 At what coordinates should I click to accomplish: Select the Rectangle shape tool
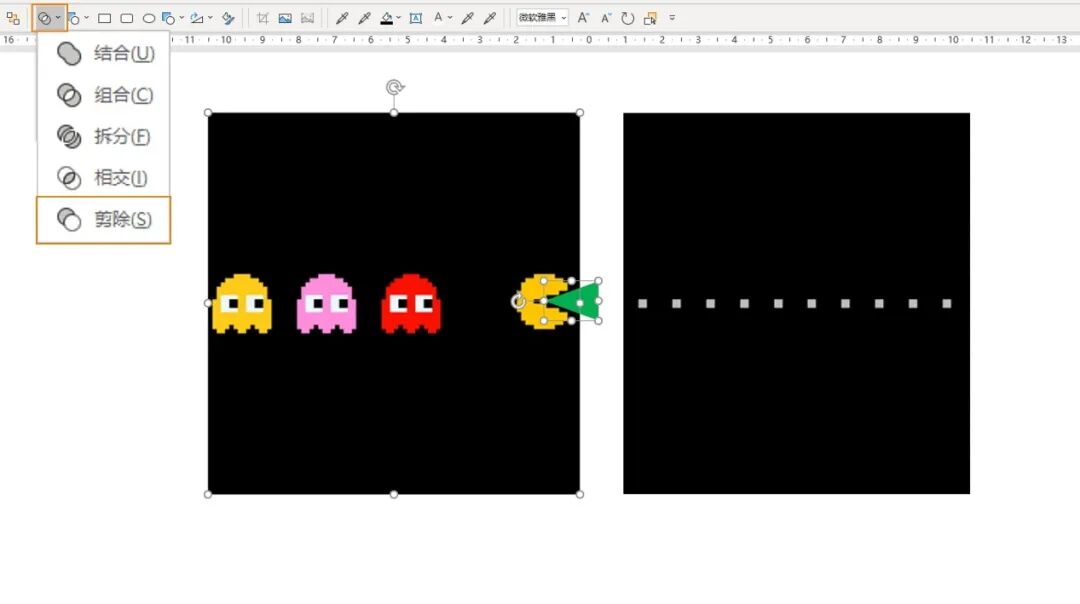[x=105, y=19]
